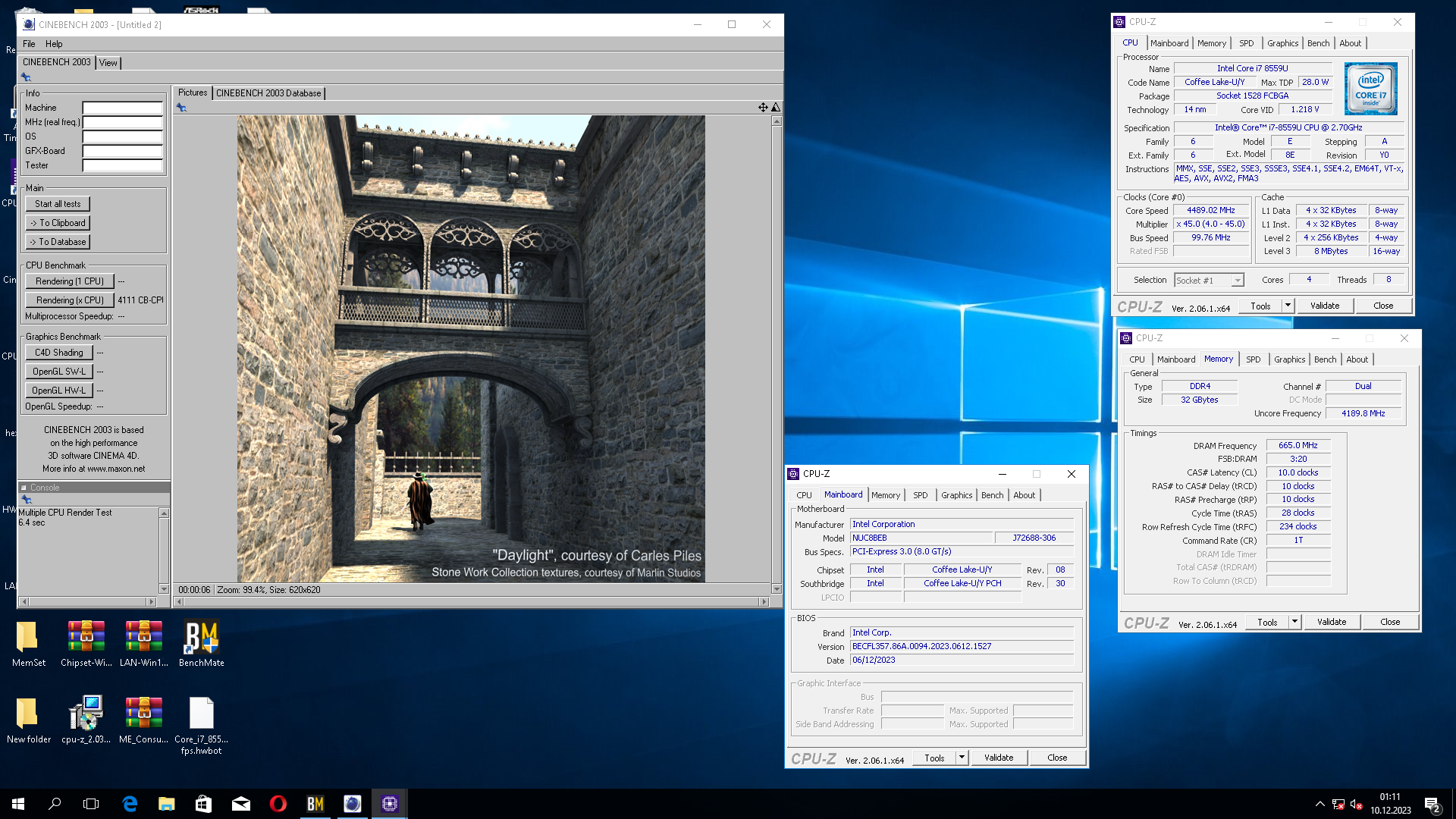Click the move/pan cross icon in Pictures panel
This screenshot has height=819, width=1456.
763,107
